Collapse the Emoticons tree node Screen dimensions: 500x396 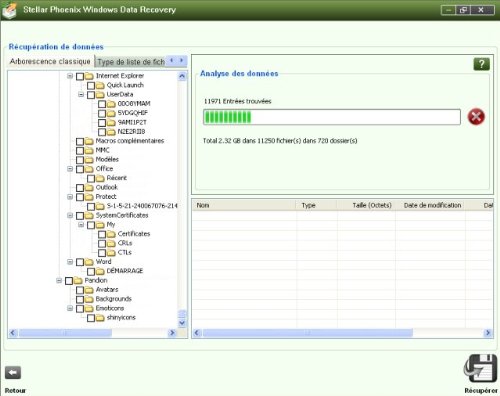pos(70,308)
